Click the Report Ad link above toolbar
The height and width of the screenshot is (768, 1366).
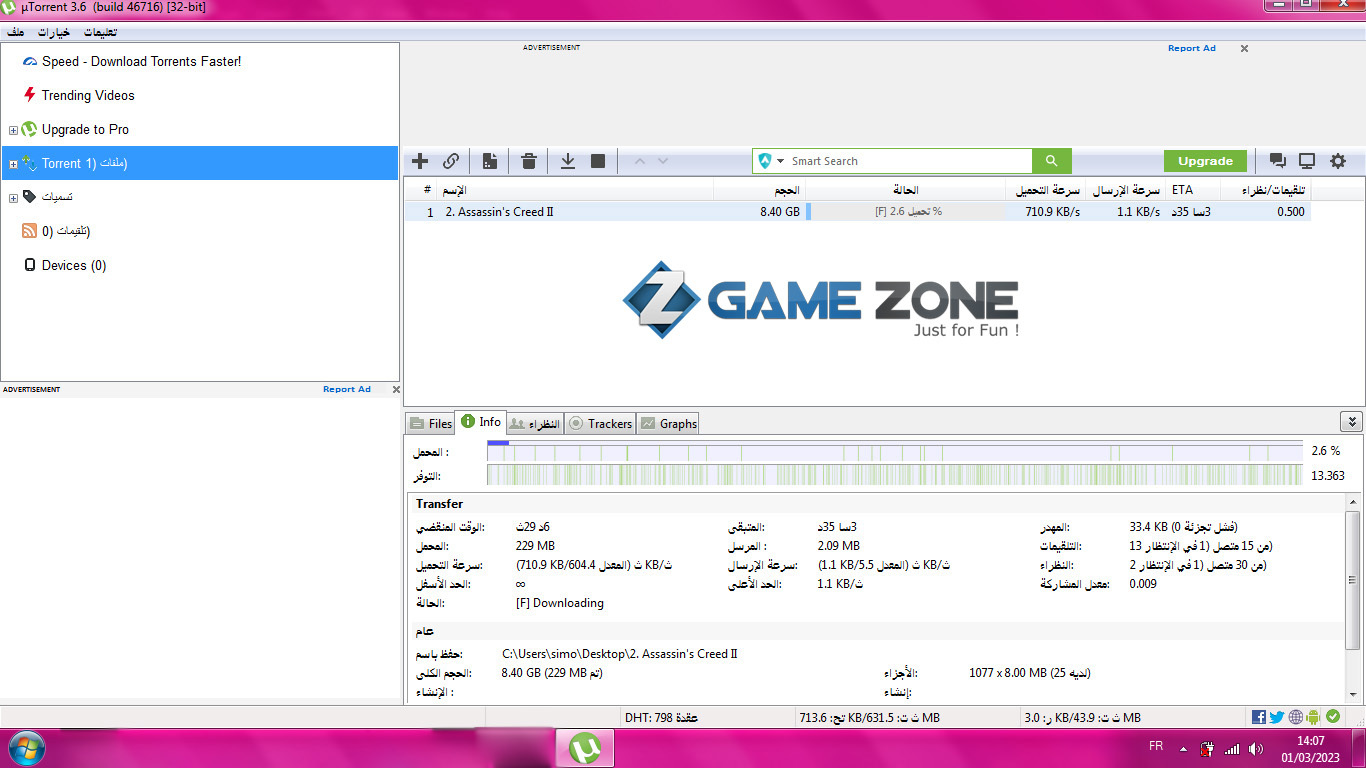(x=1191, y=48)
